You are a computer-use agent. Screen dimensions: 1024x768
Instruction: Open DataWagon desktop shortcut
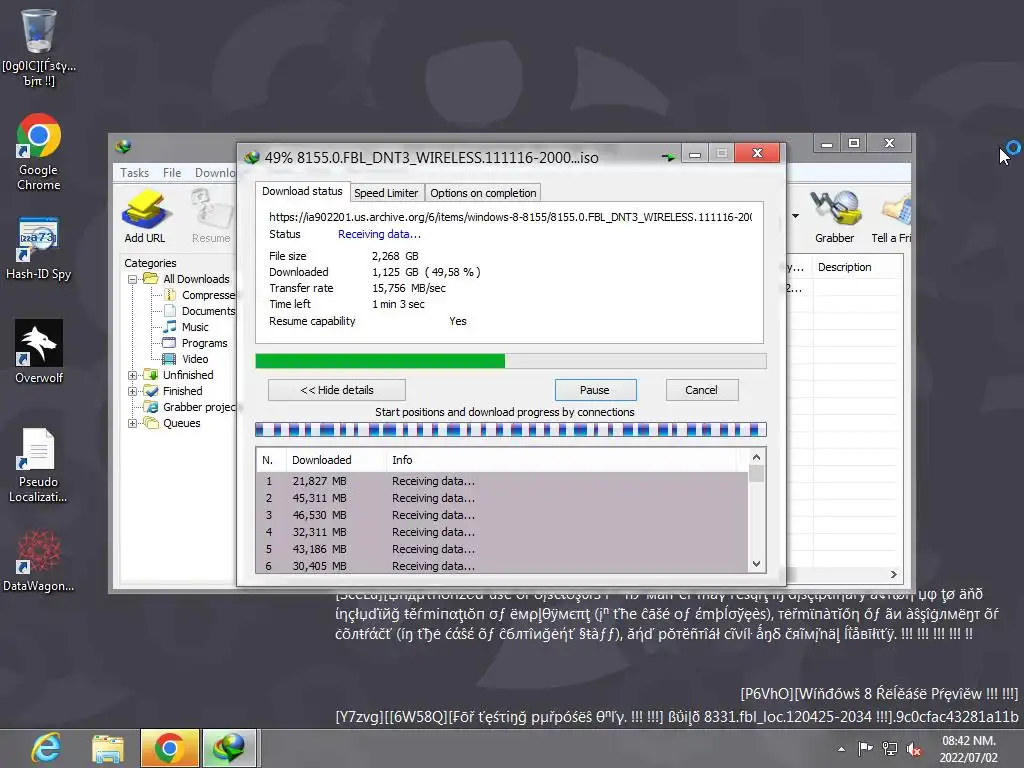click(x=38, y=561)
